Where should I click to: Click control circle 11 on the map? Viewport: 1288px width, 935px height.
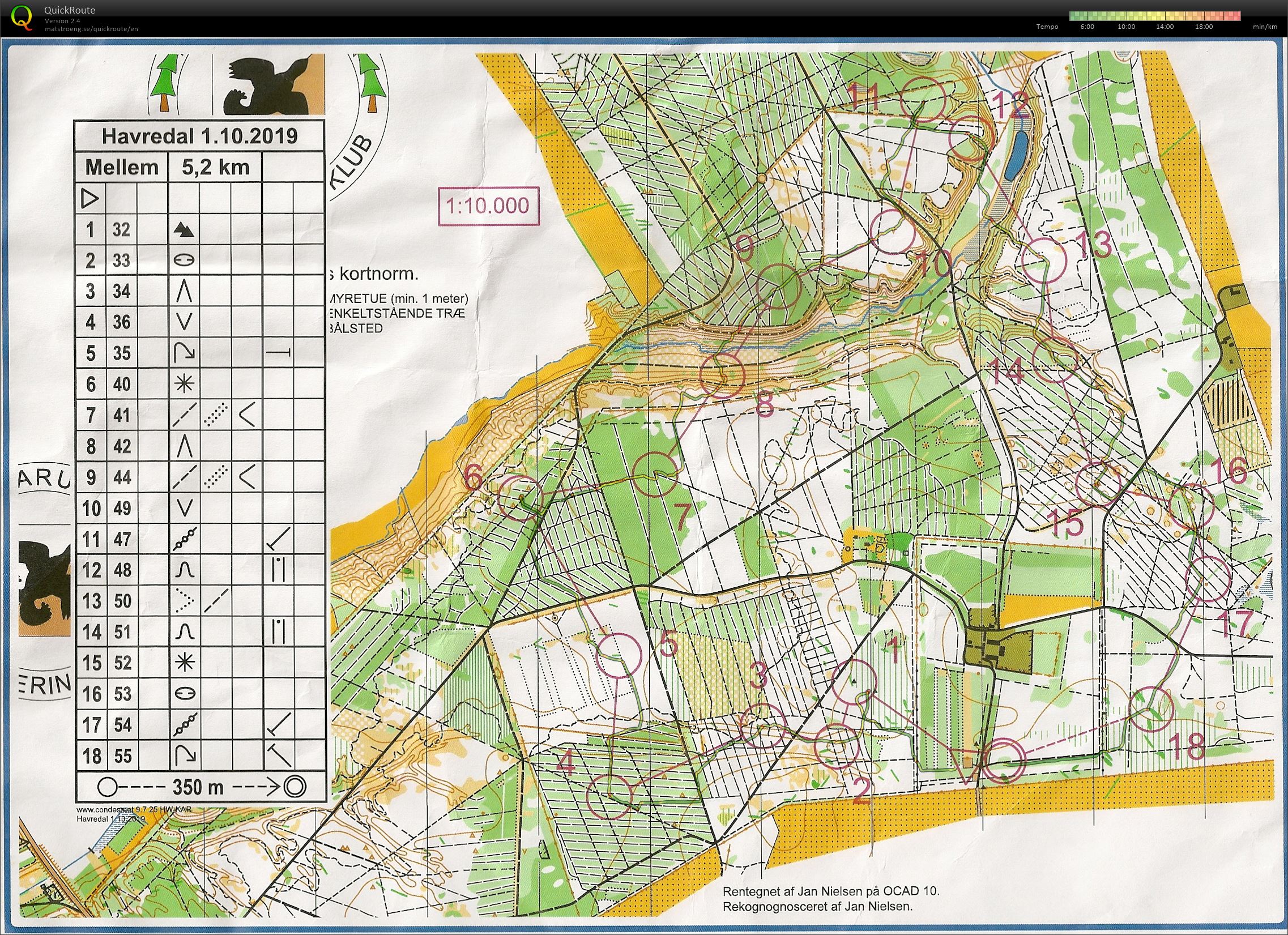point(923,100)
